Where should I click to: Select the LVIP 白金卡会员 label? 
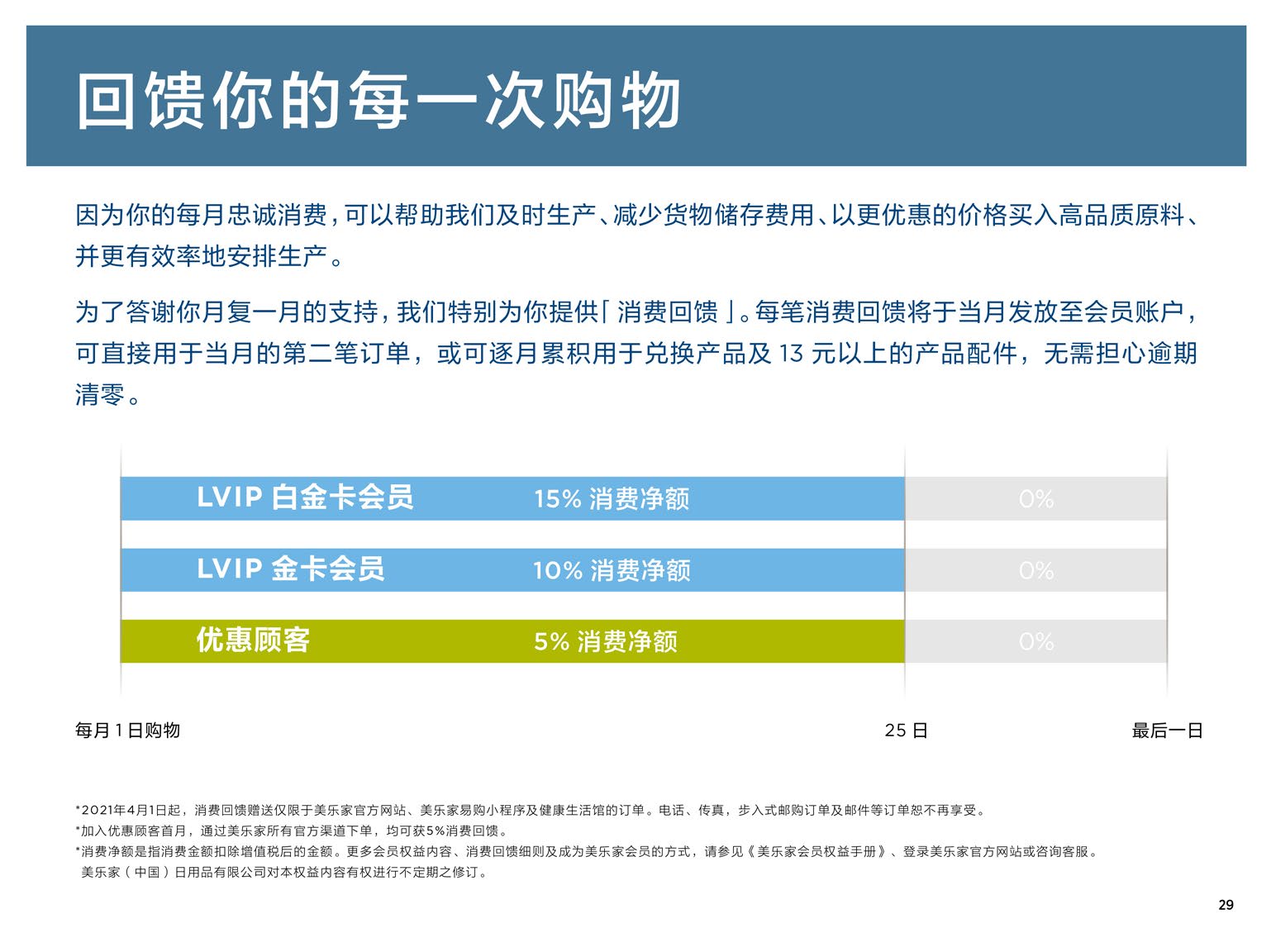tap(305, 497)
